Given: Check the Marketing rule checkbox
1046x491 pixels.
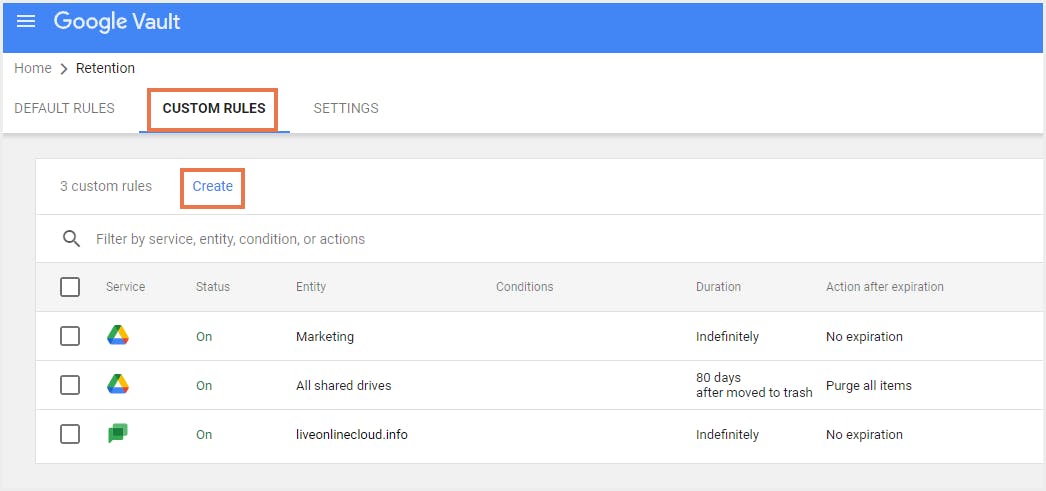Looking at the screenshot, I should (x=70, y=336).
